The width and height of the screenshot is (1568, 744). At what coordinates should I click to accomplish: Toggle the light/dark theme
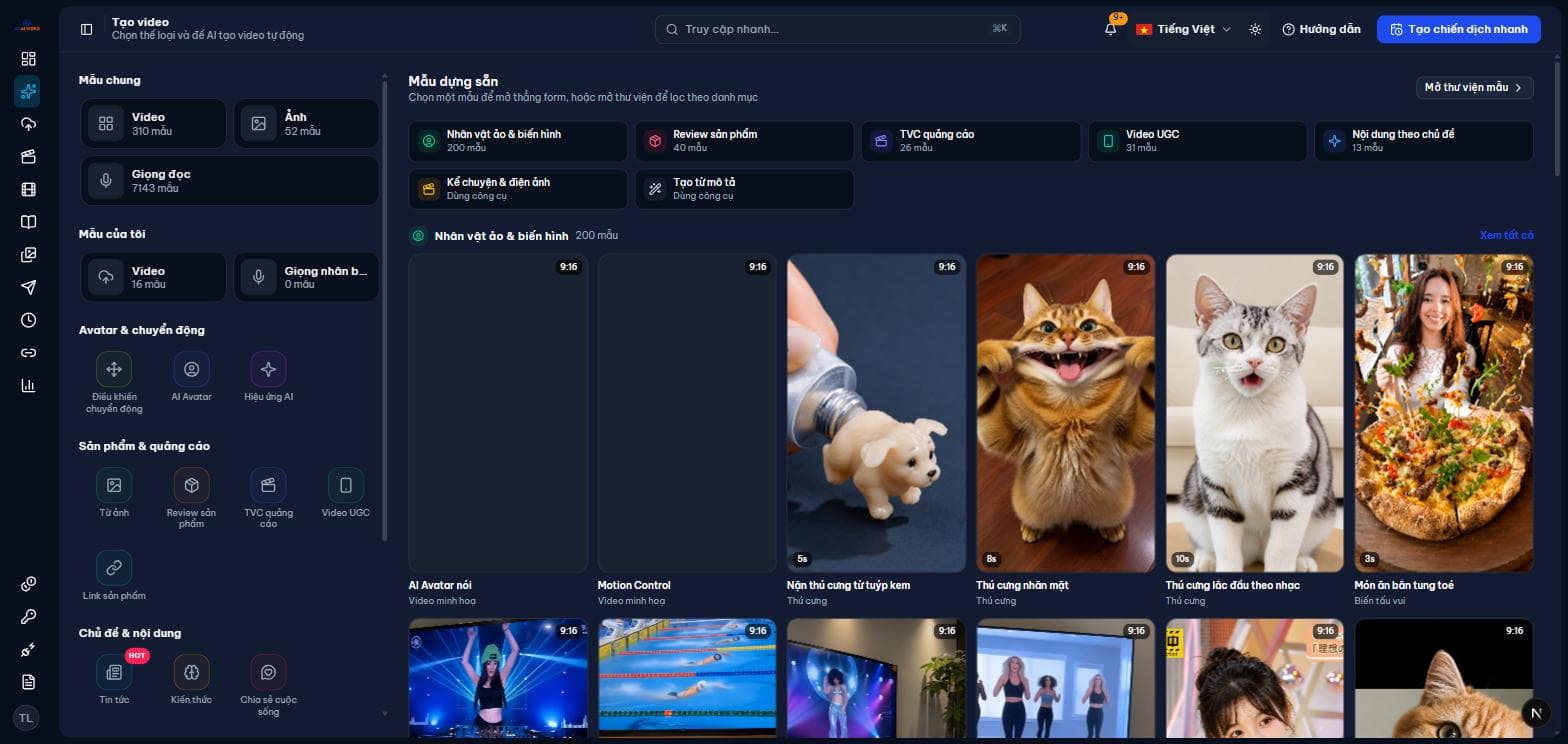1255,29
